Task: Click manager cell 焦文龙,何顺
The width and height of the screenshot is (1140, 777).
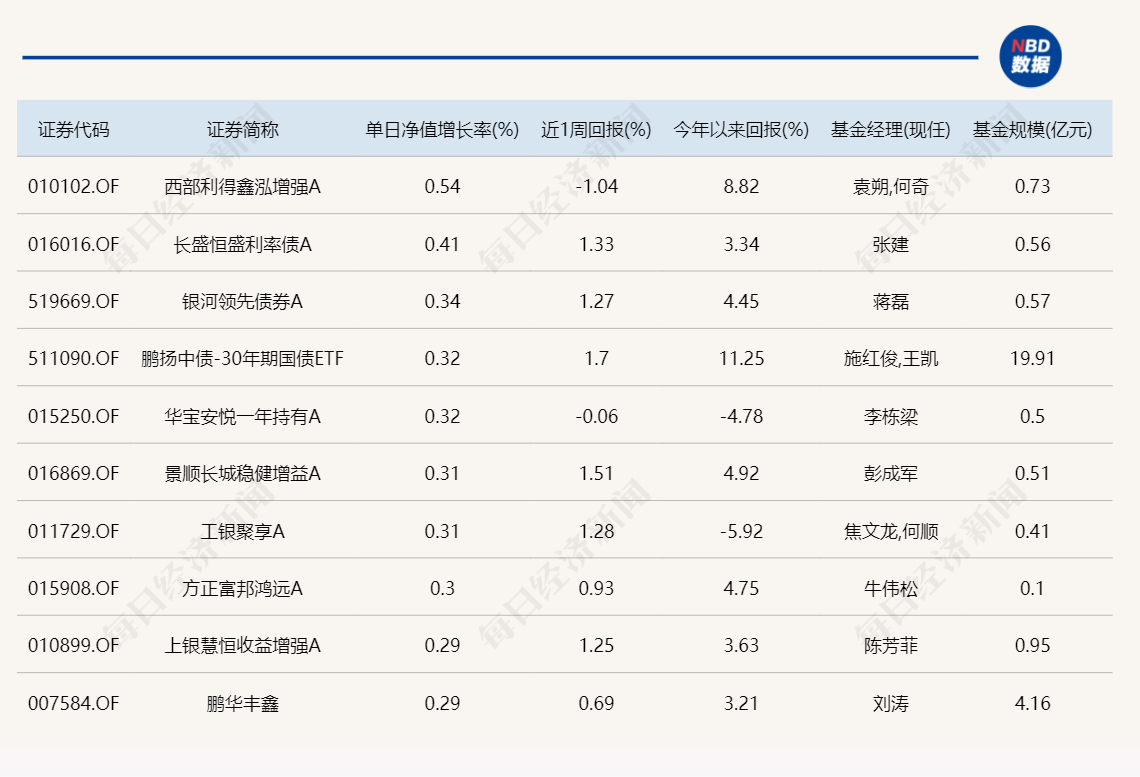Action: coord(891,531)
